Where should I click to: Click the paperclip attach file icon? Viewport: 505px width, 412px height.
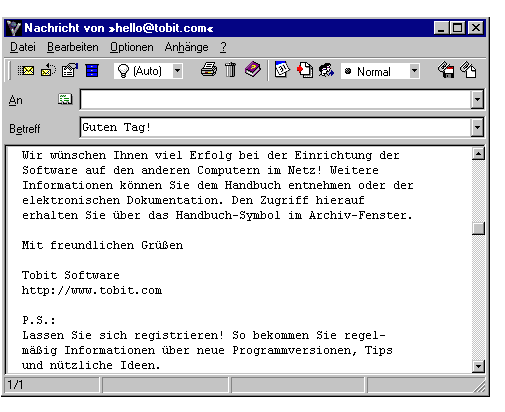click(468, 70)
